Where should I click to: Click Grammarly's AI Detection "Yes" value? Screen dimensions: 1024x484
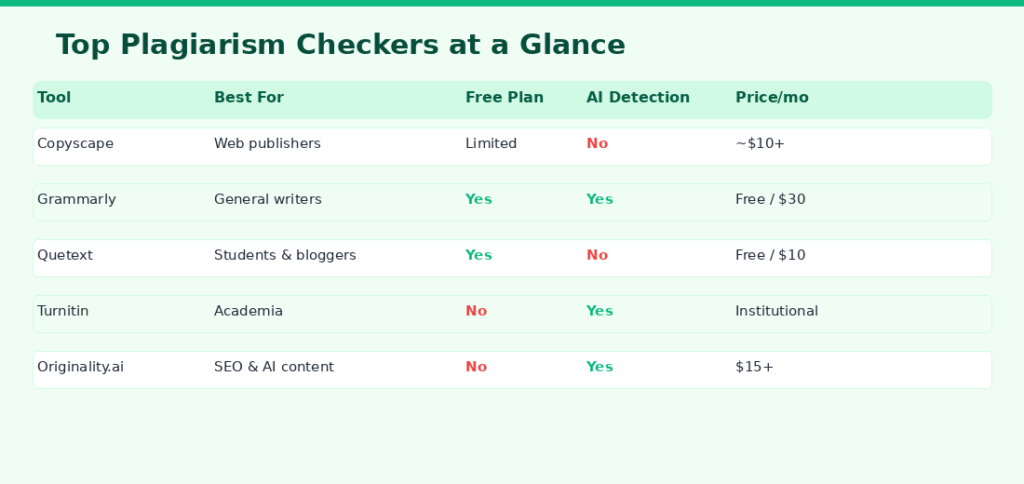click(599, 200)
